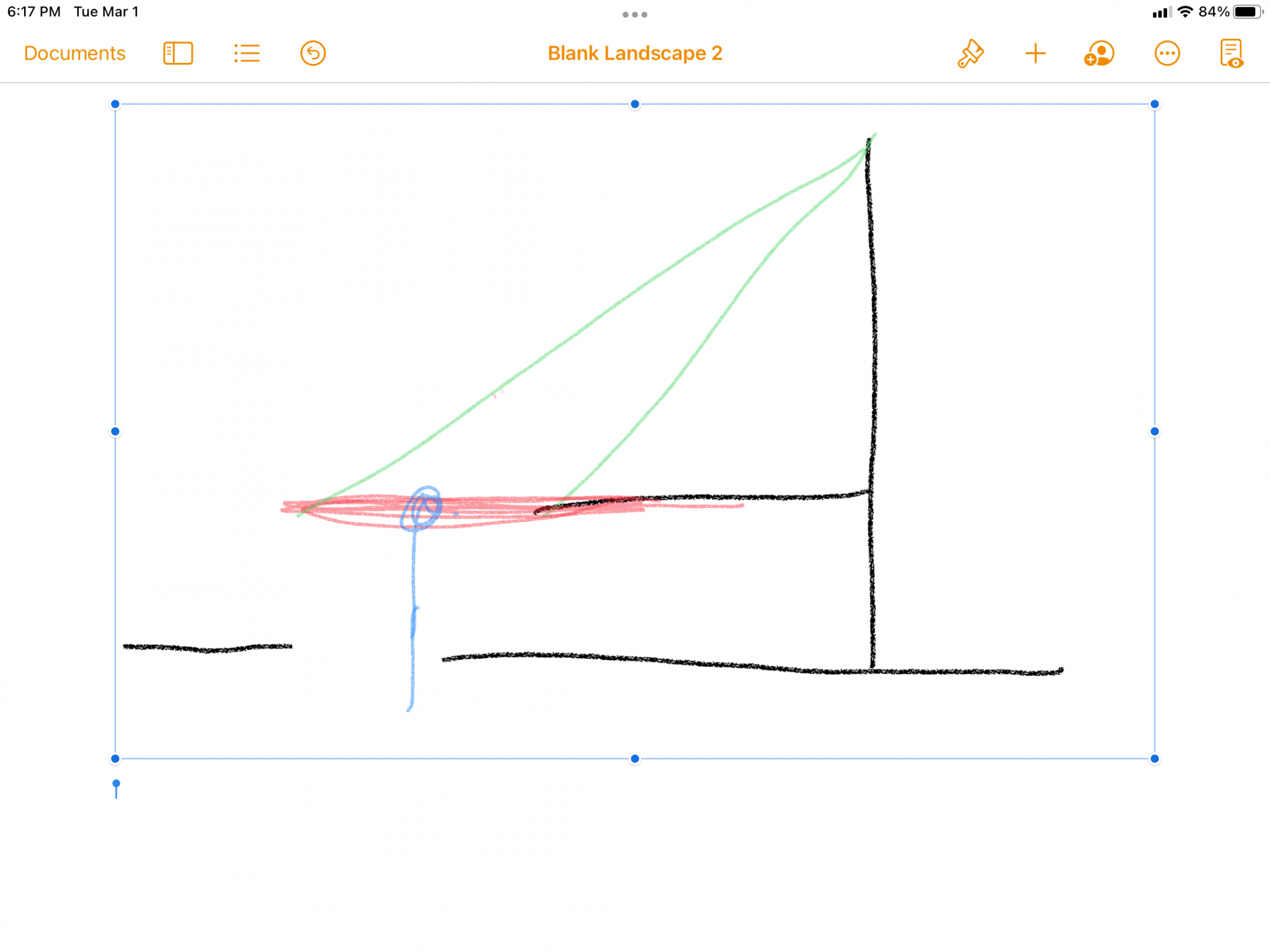Go back to Documents
Screen dimensions: 1270x952
pyautogui.click(x=75, y=53)
